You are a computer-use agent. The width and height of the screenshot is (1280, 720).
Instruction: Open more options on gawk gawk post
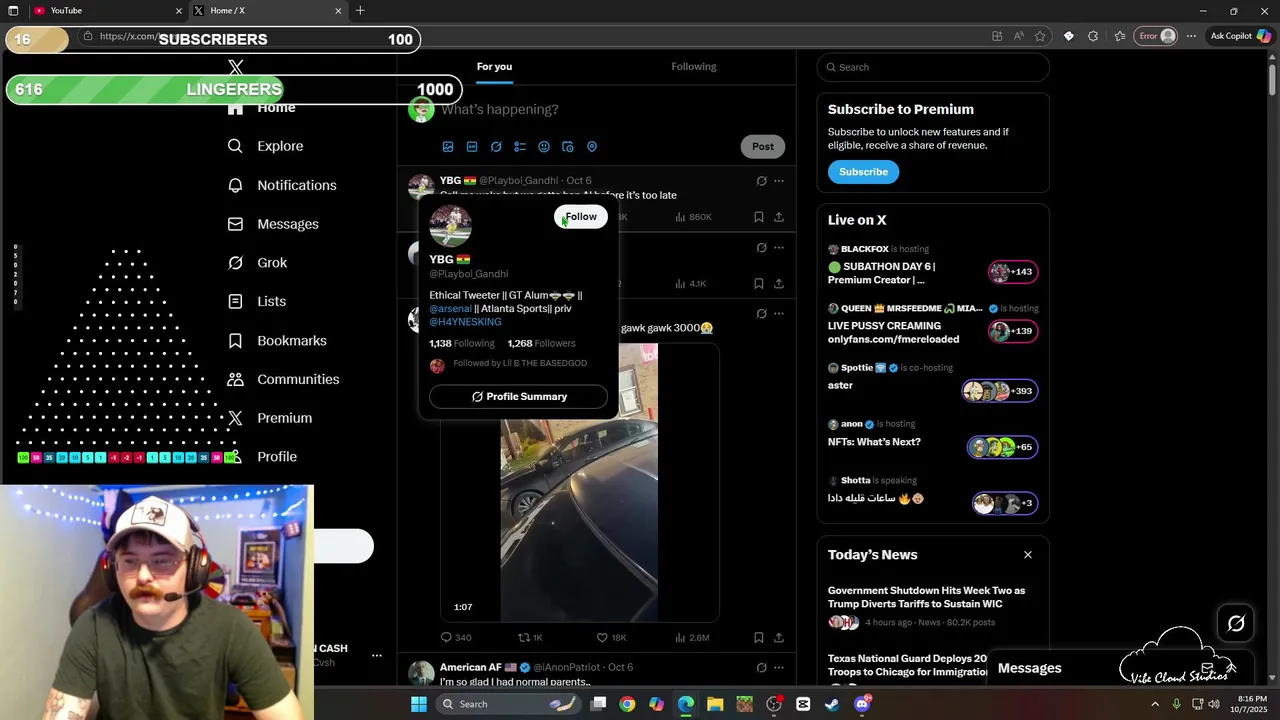pyautogui.click(x=779, y=313)
